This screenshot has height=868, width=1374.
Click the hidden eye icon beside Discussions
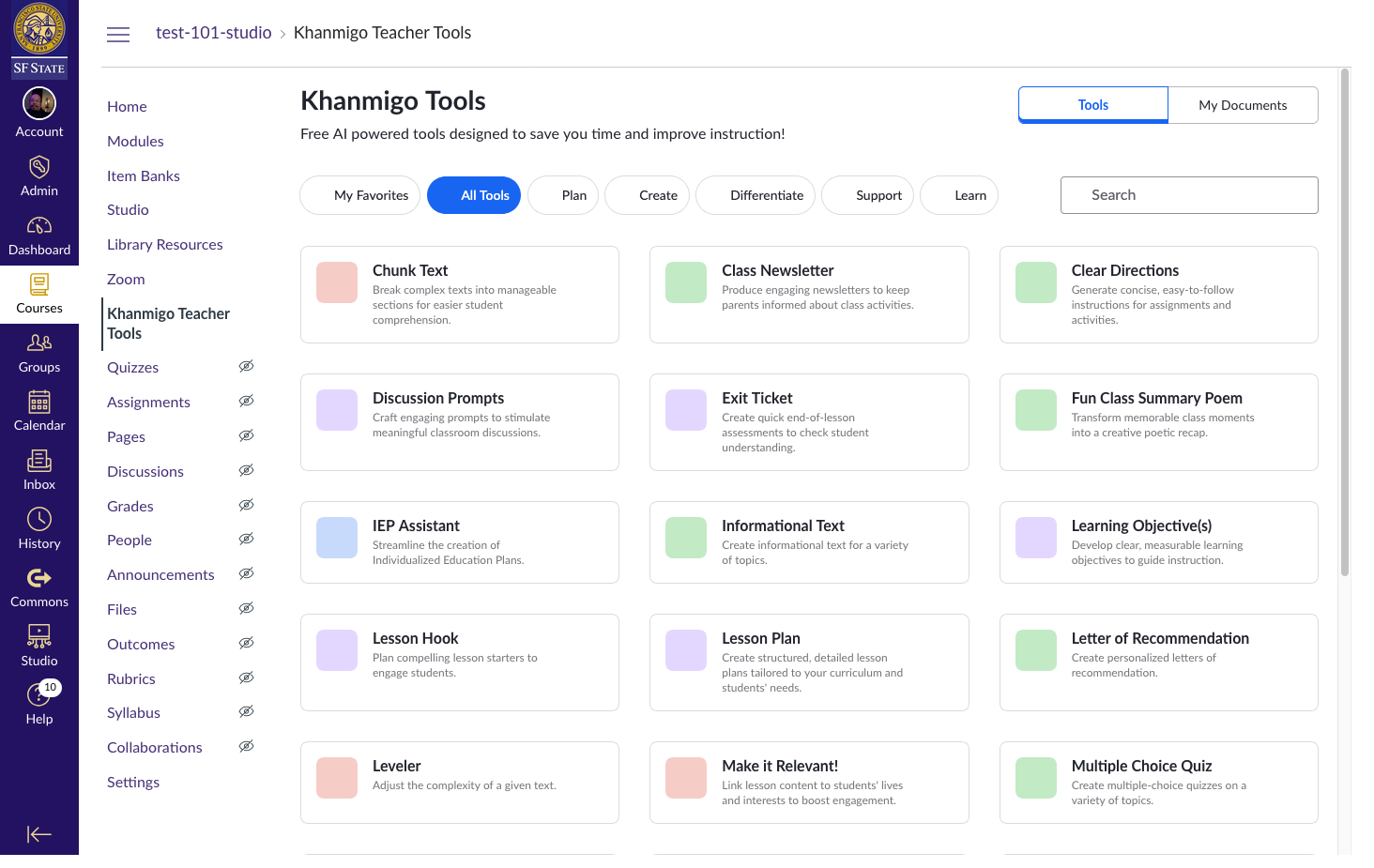click(x=246, y=470)
